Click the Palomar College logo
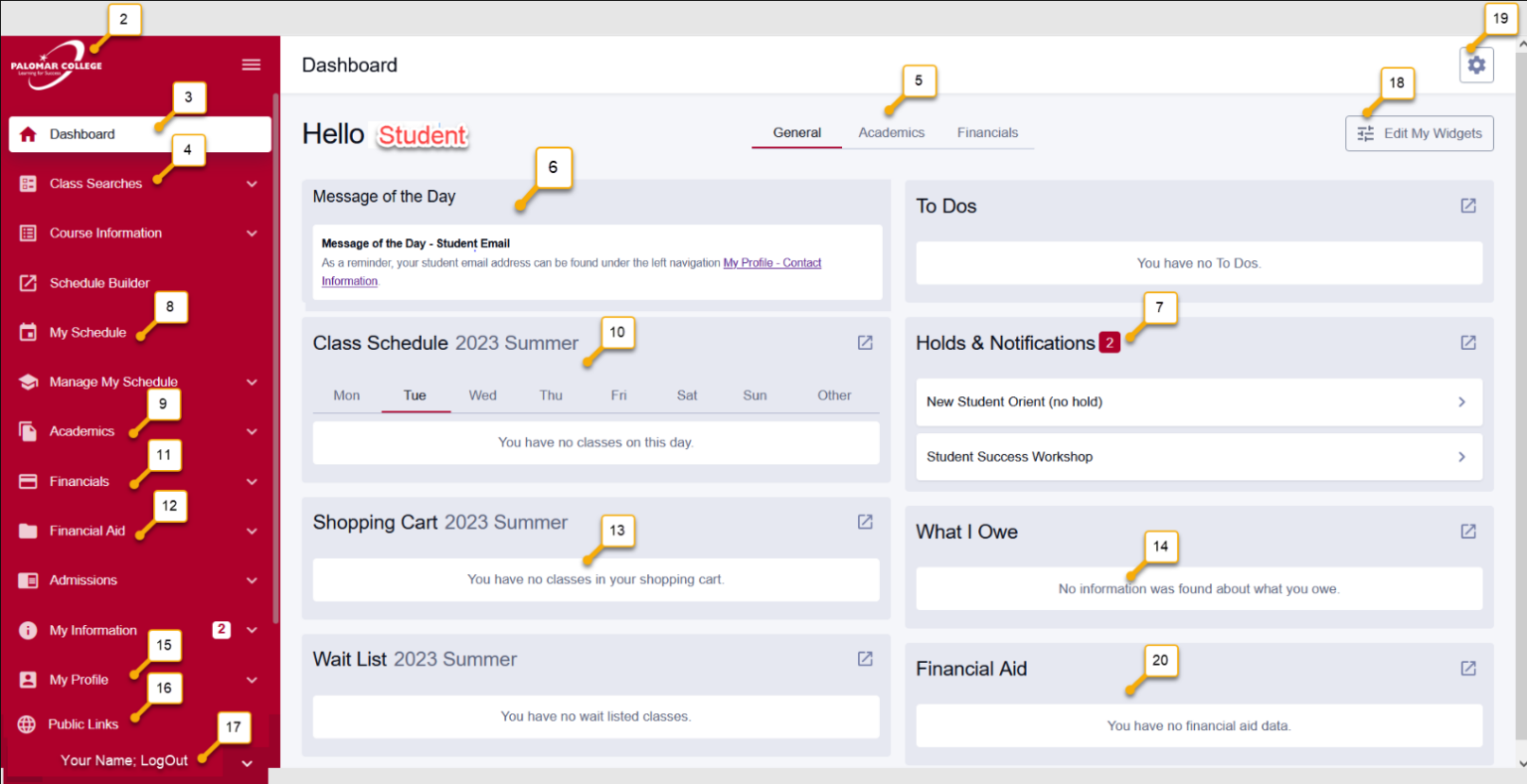This screenshot has height=784, width=1527. (57, 67)
